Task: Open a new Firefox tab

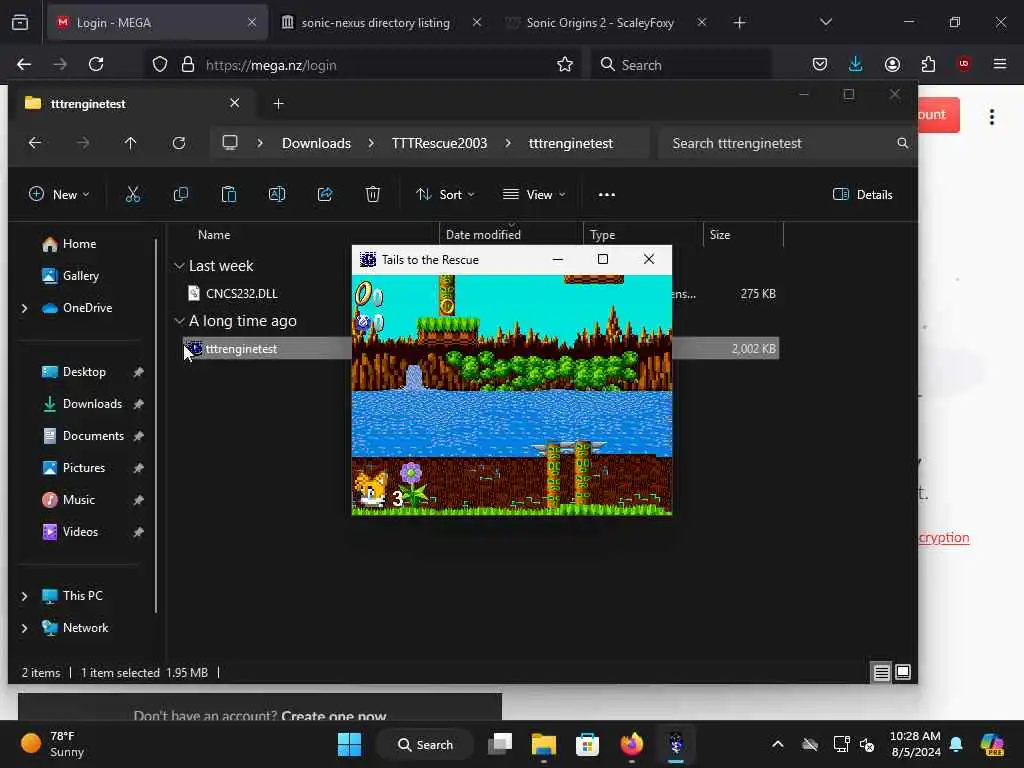Action: [739, 22]
